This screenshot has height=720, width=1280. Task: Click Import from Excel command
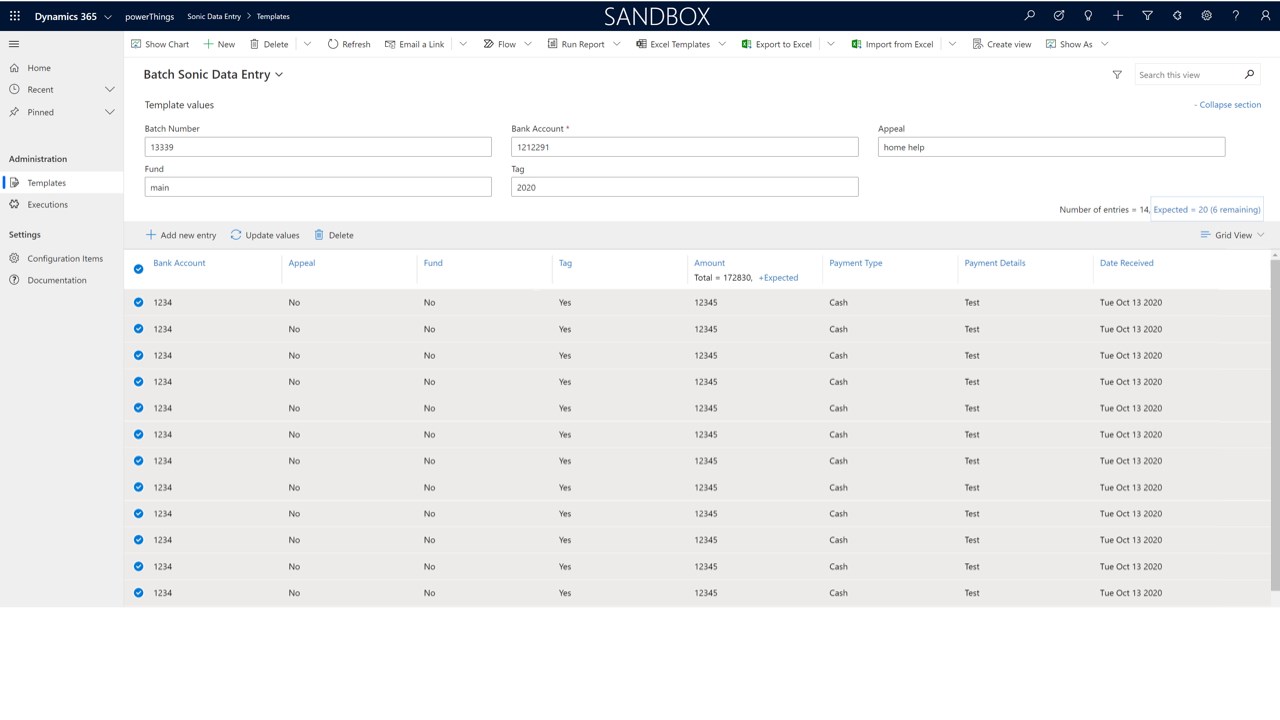coord(893,44)
